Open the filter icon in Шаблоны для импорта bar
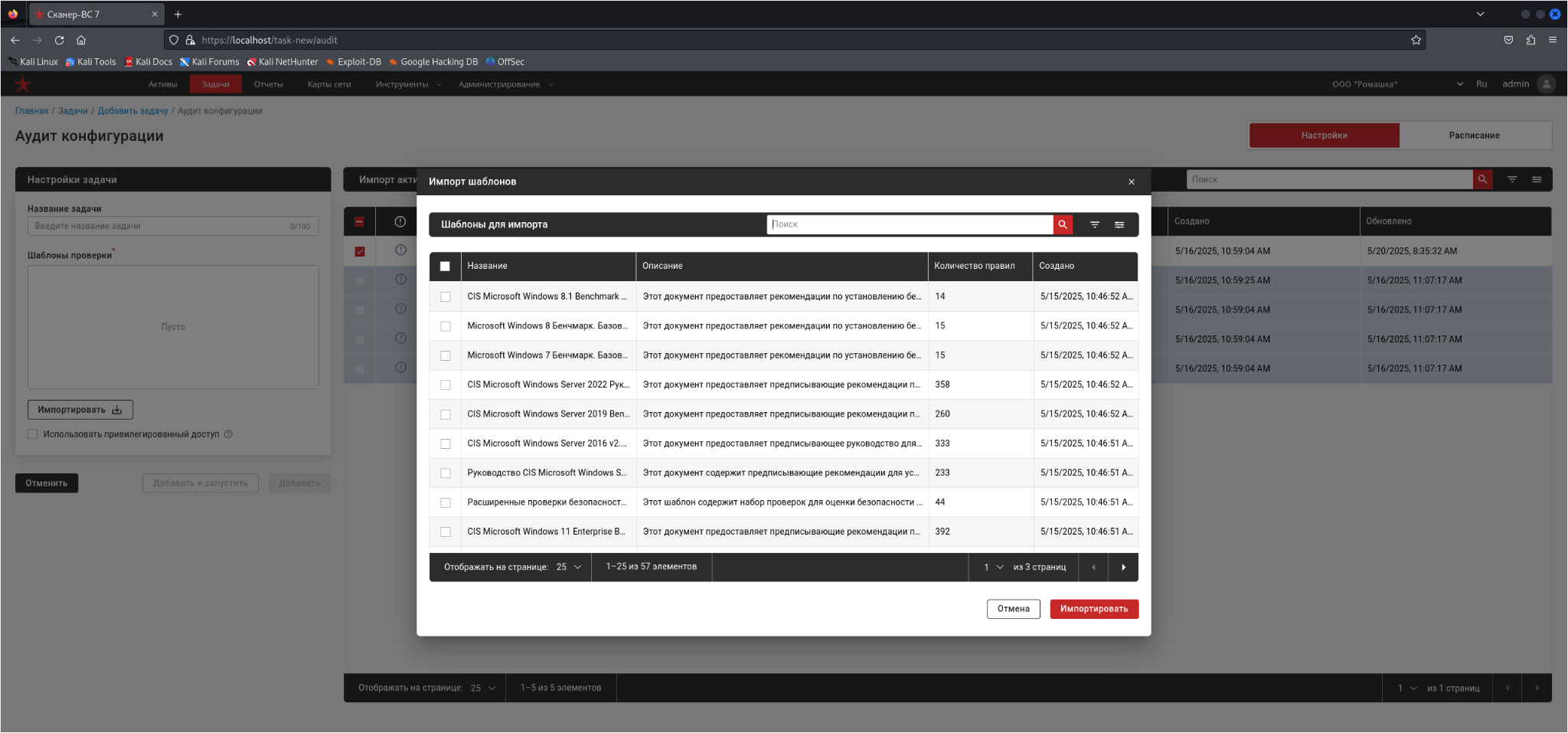The width and height of the screenshot is (1568, 733). 1095,224
